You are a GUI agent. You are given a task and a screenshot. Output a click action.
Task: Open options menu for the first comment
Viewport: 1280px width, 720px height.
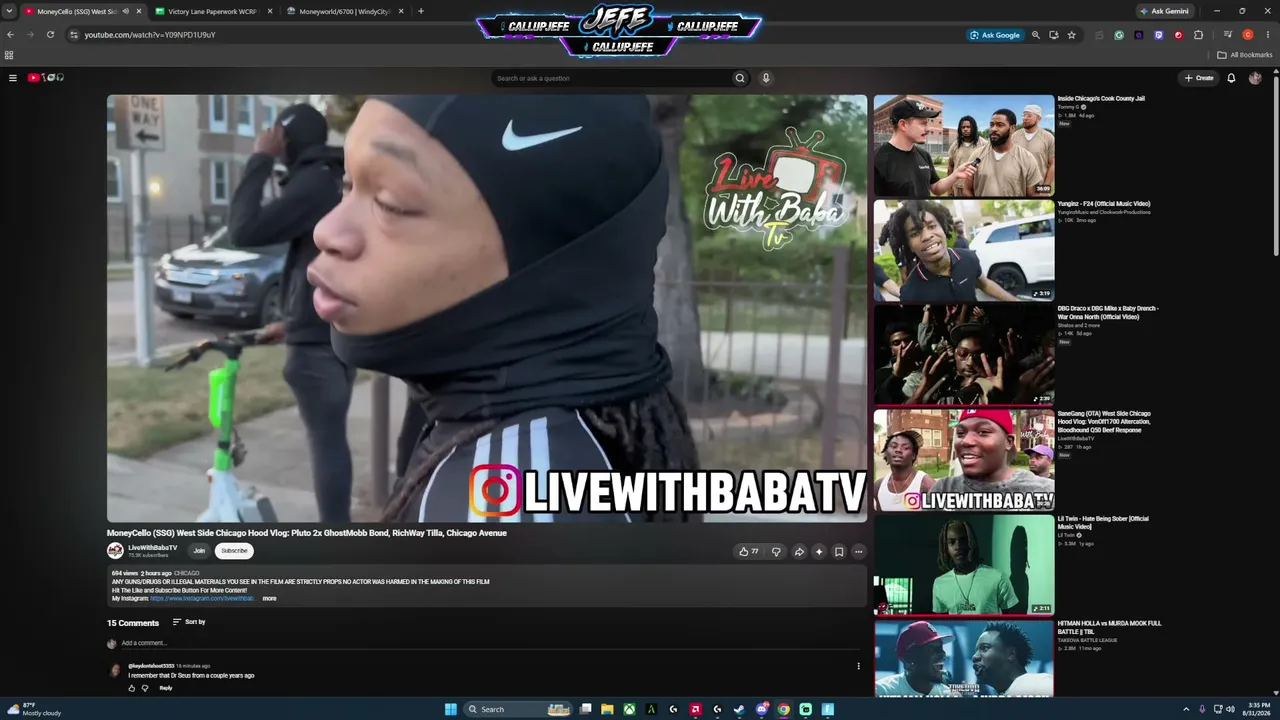click(x=858, y=666)
